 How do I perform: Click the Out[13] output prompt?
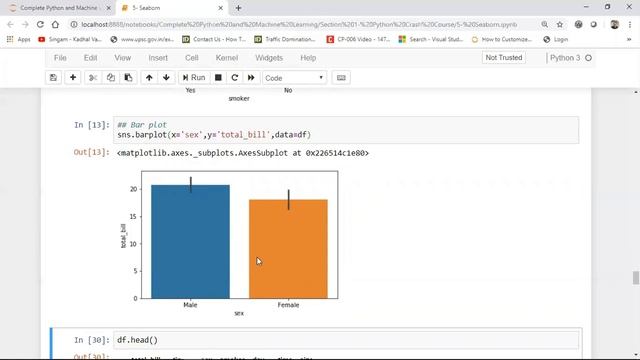coord(91,152)
